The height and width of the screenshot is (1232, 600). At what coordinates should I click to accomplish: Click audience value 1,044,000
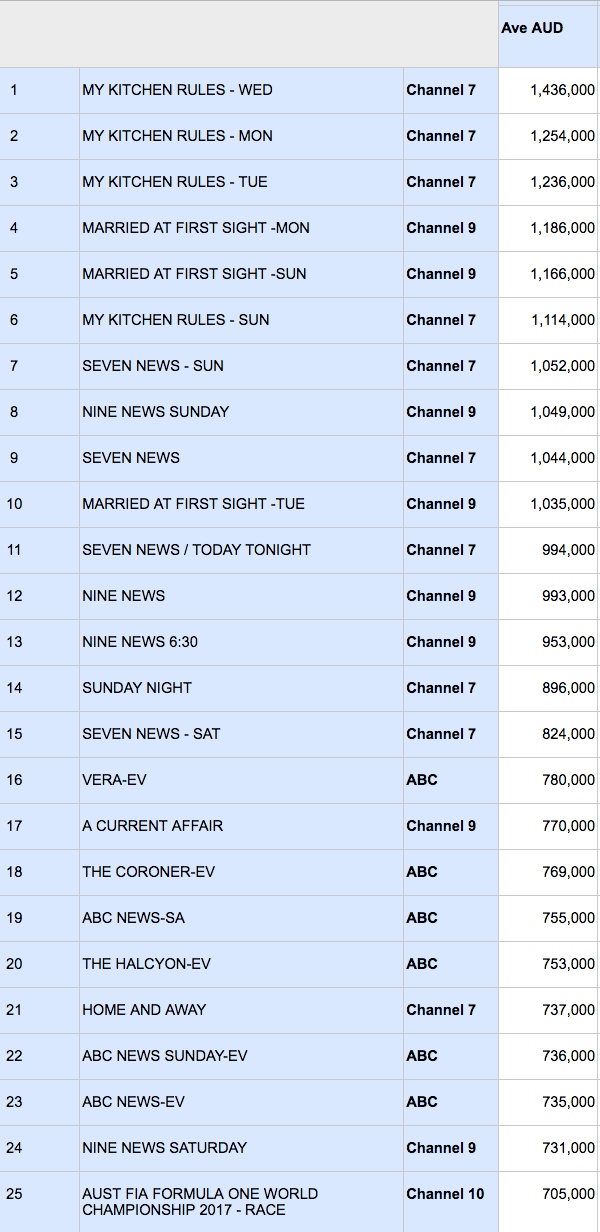point(548,458)
